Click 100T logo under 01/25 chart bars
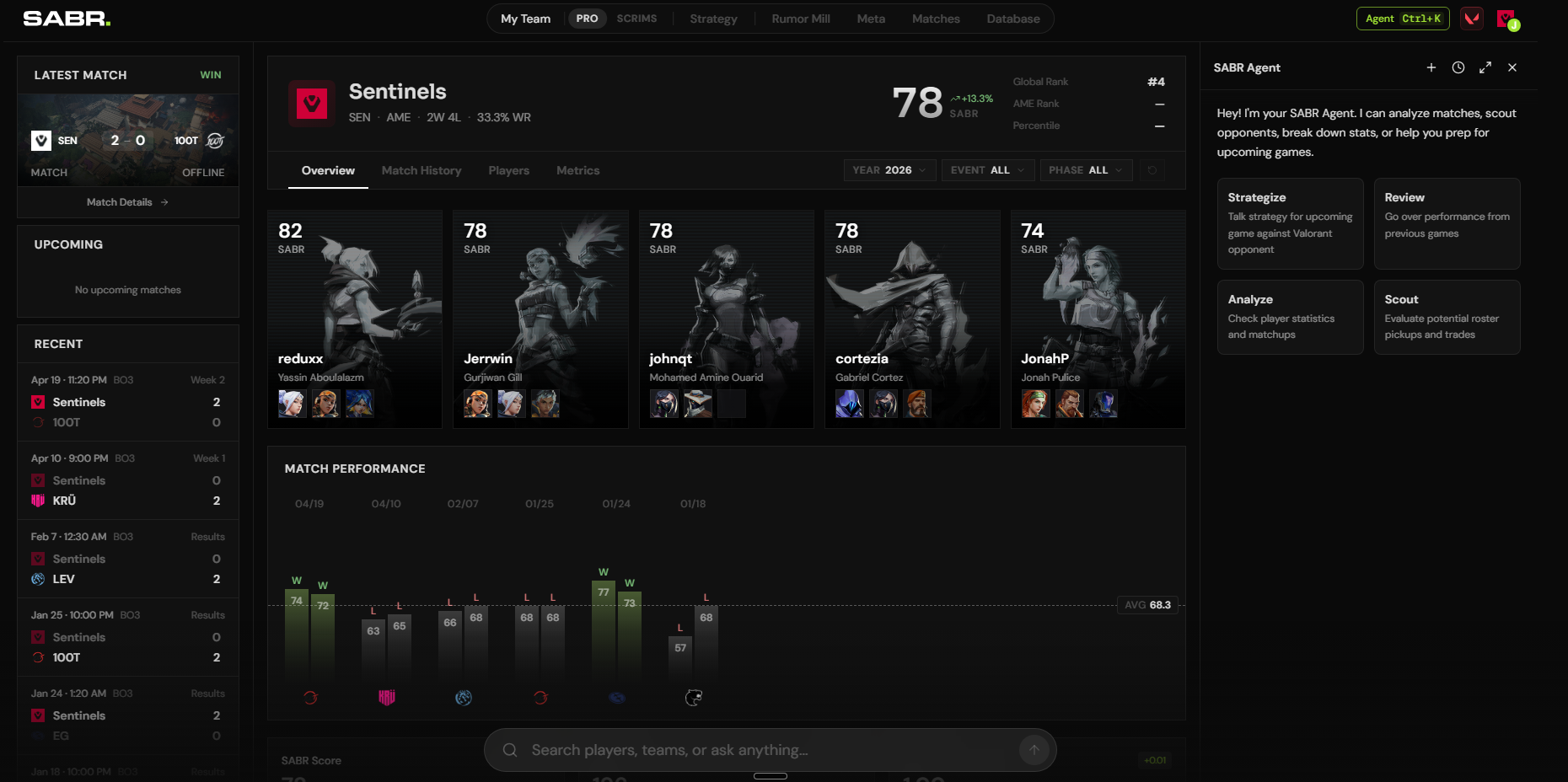 point(540,697)
